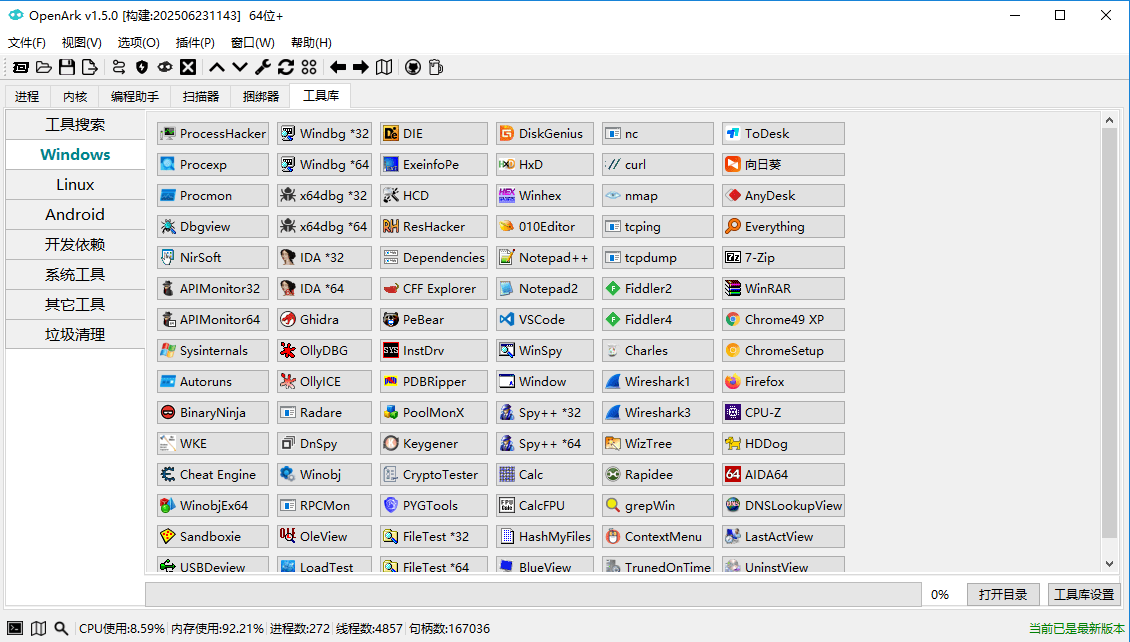The image size is (1130, 642).
Task: Click the back arrow icon
Action: coord(339,67)
